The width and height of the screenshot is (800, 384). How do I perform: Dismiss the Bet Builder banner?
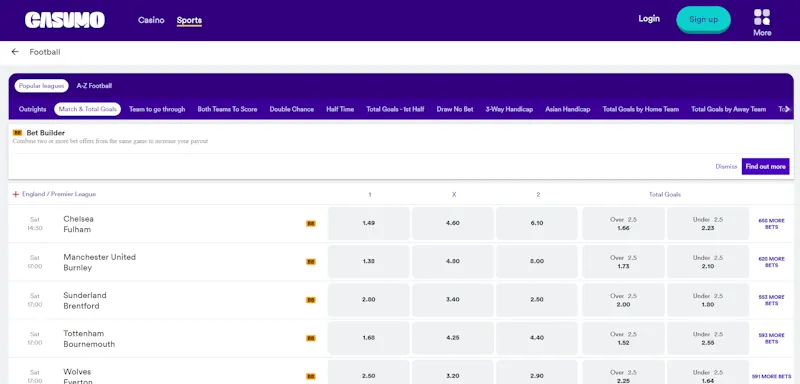coord(726,167)
